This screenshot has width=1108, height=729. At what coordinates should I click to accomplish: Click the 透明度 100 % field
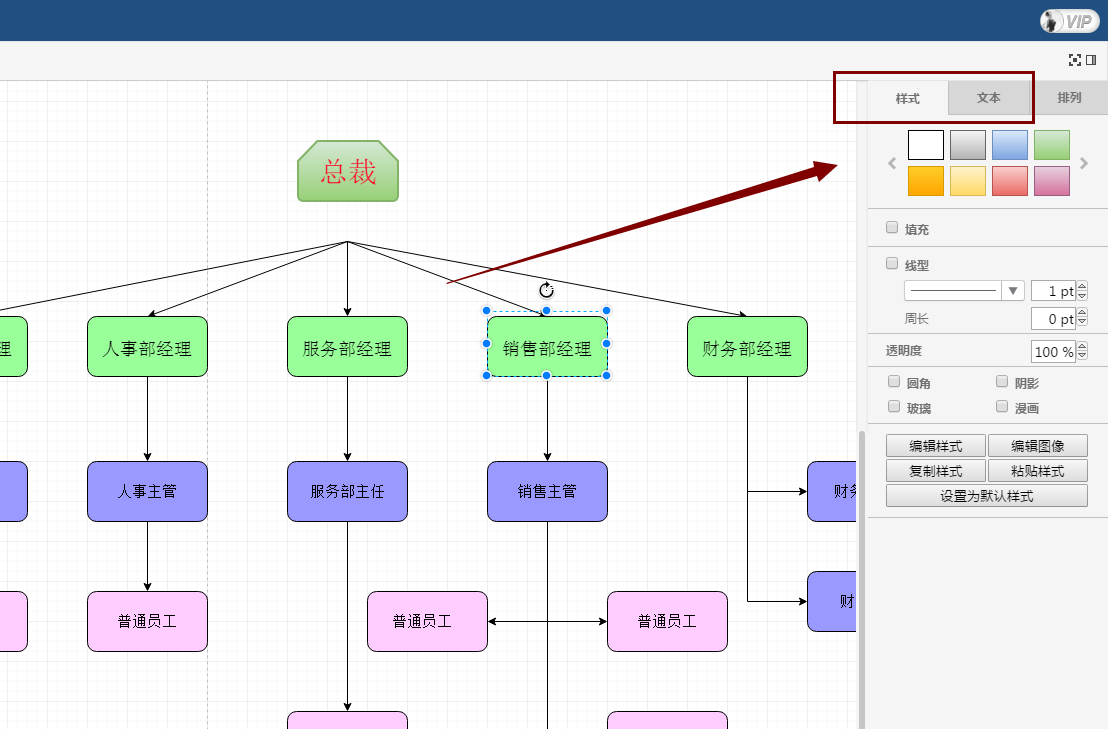tap(1053, 351)
